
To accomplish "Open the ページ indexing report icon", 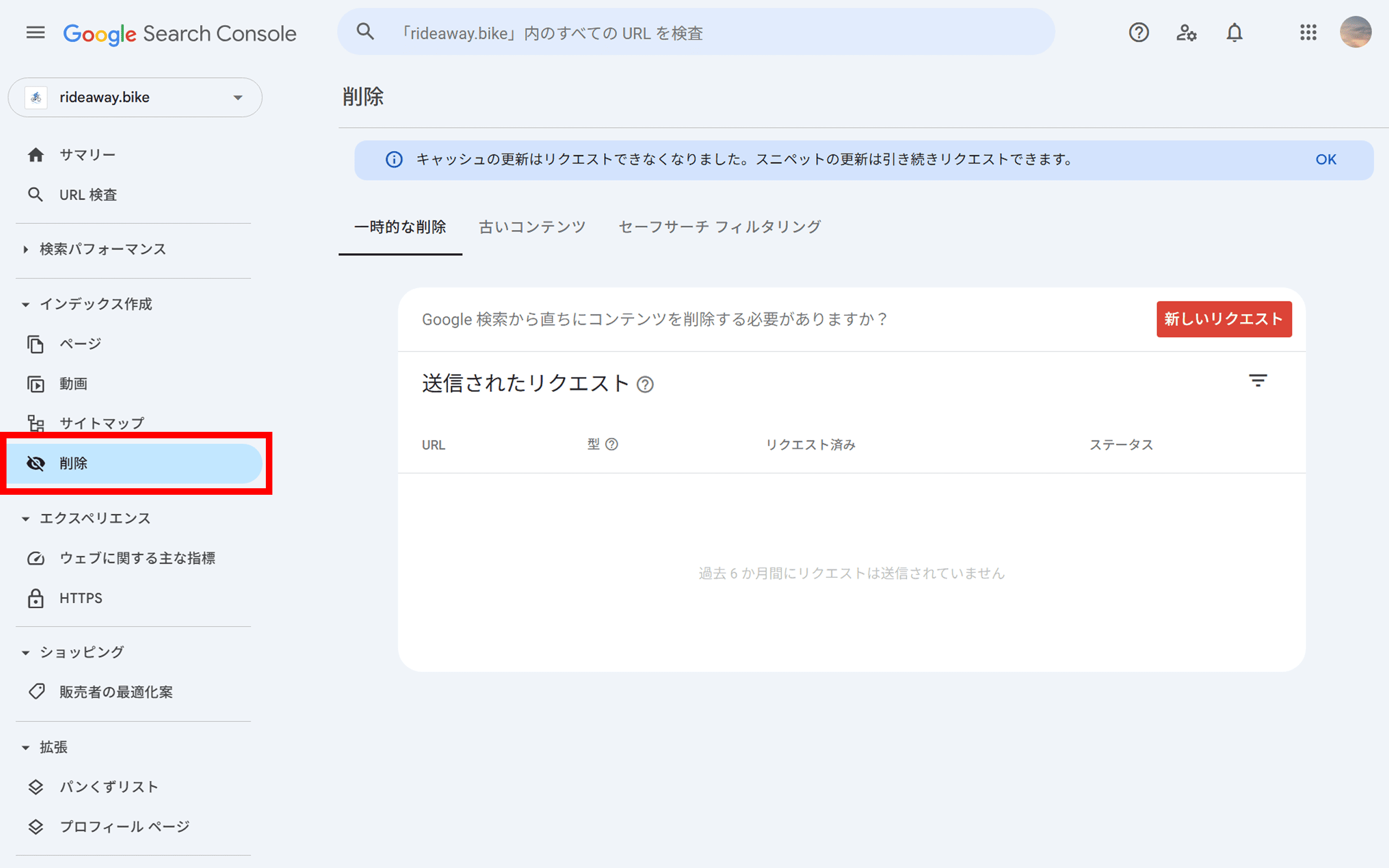I will tap(36, 344).
